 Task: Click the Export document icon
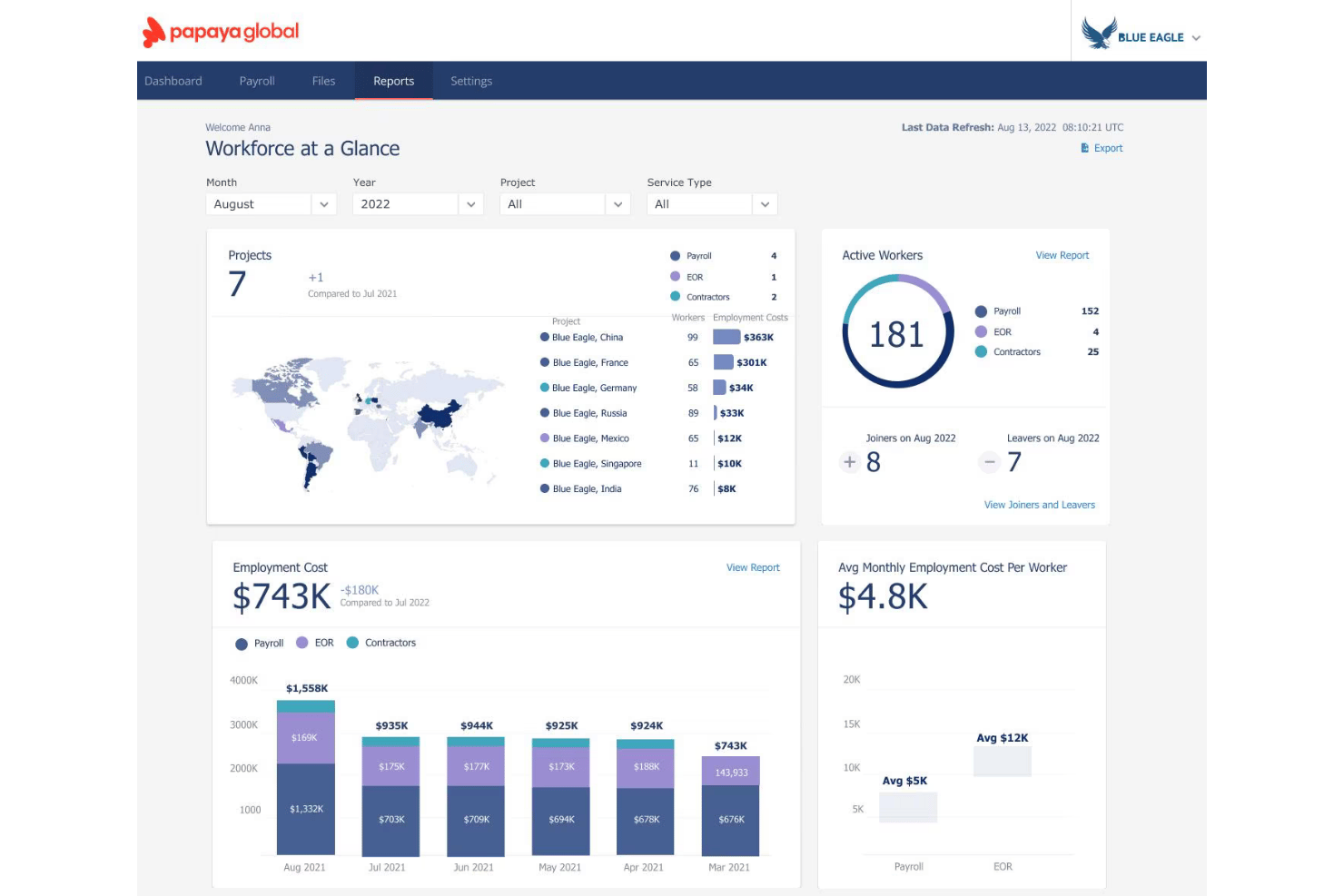point(1084,148)
